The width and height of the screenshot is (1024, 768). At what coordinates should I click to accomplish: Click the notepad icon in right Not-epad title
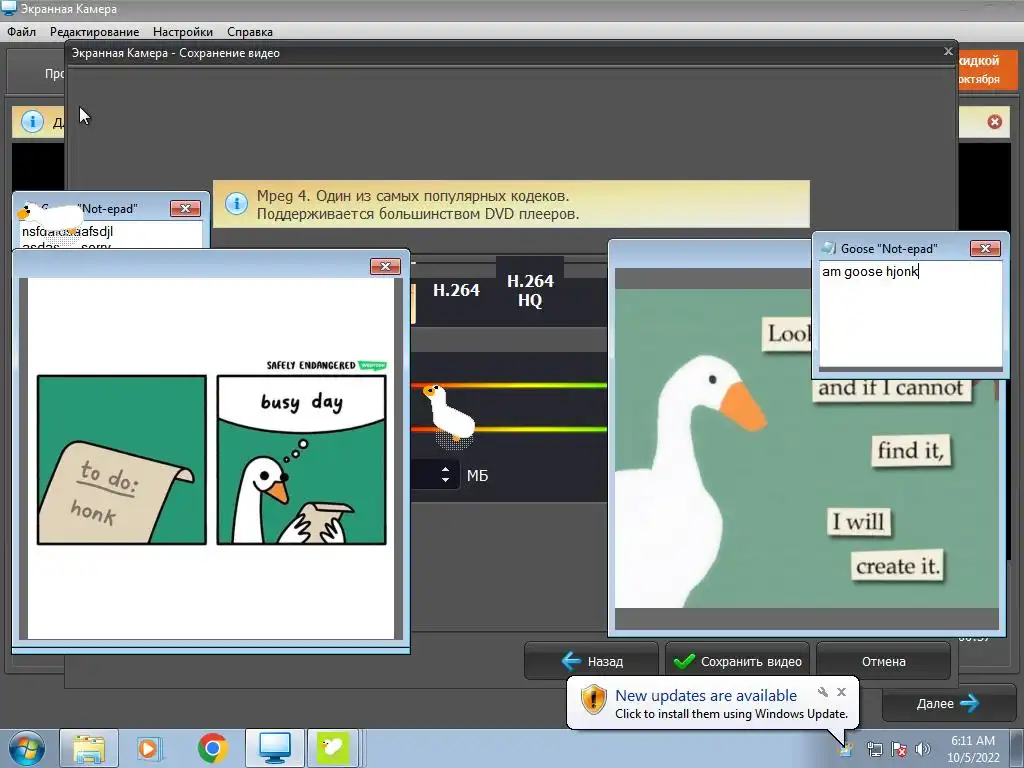click(x=828, y=248)
